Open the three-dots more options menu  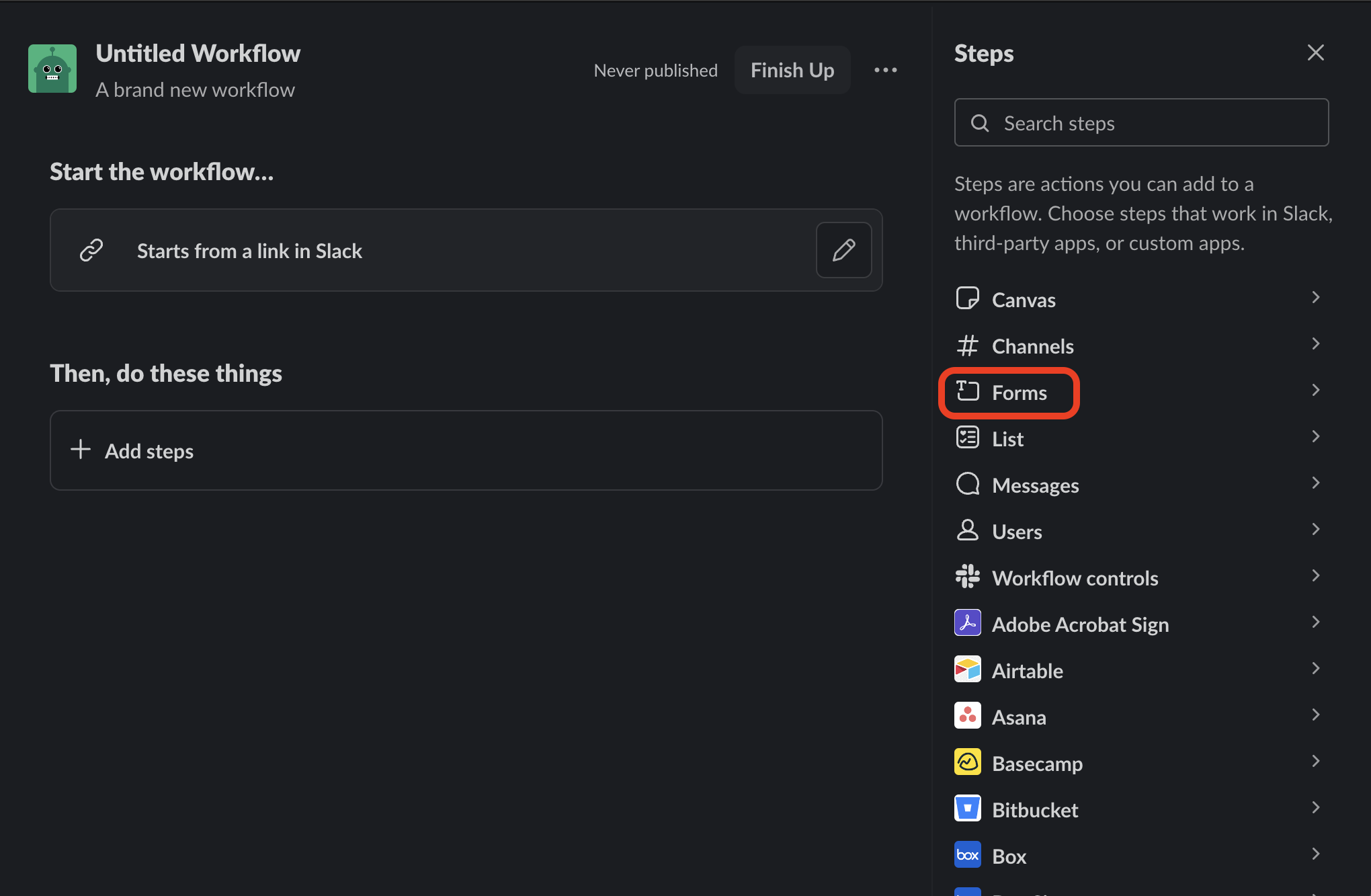885,70
